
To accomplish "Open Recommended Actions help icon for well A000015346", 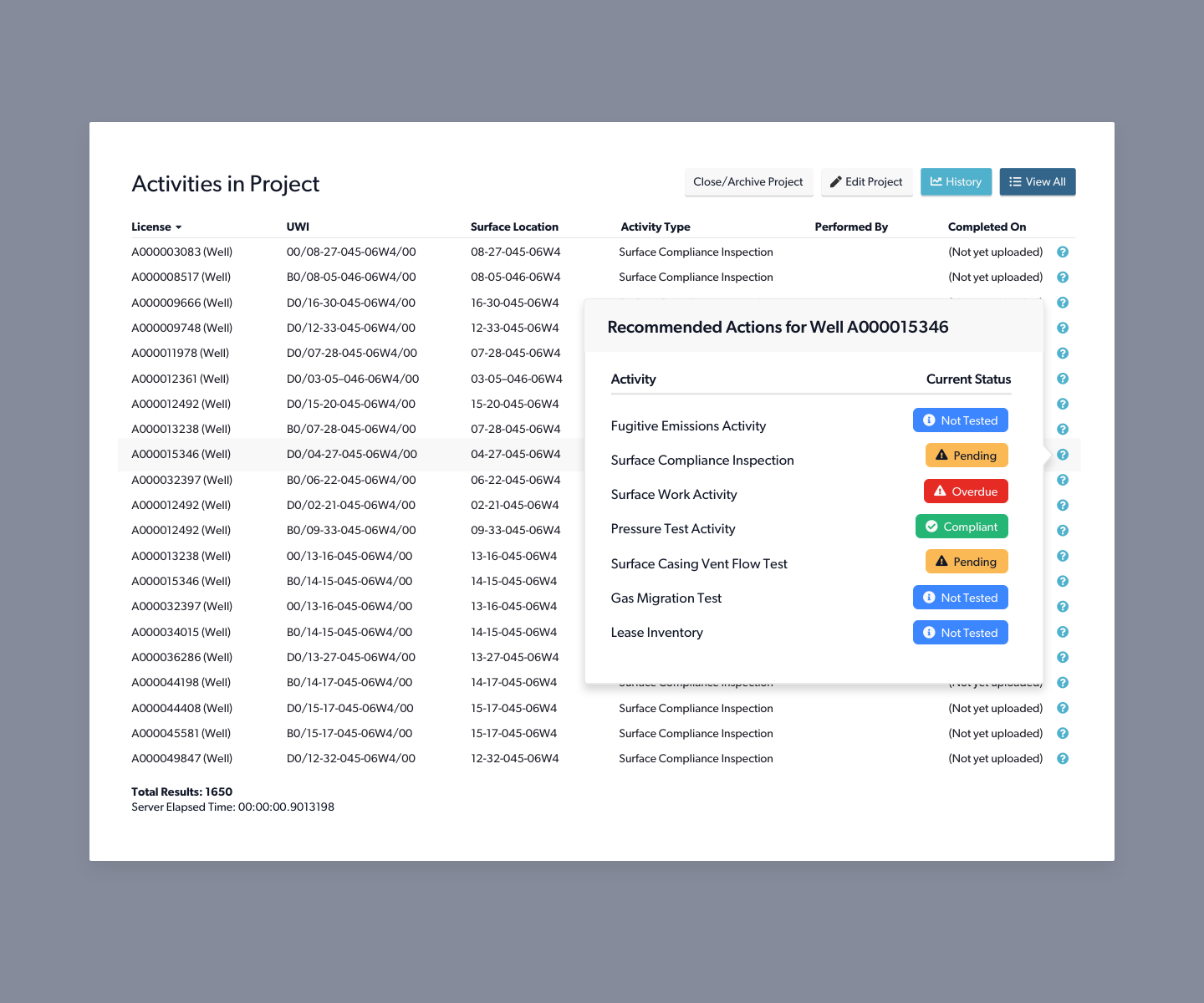I will coord(1062,455).
